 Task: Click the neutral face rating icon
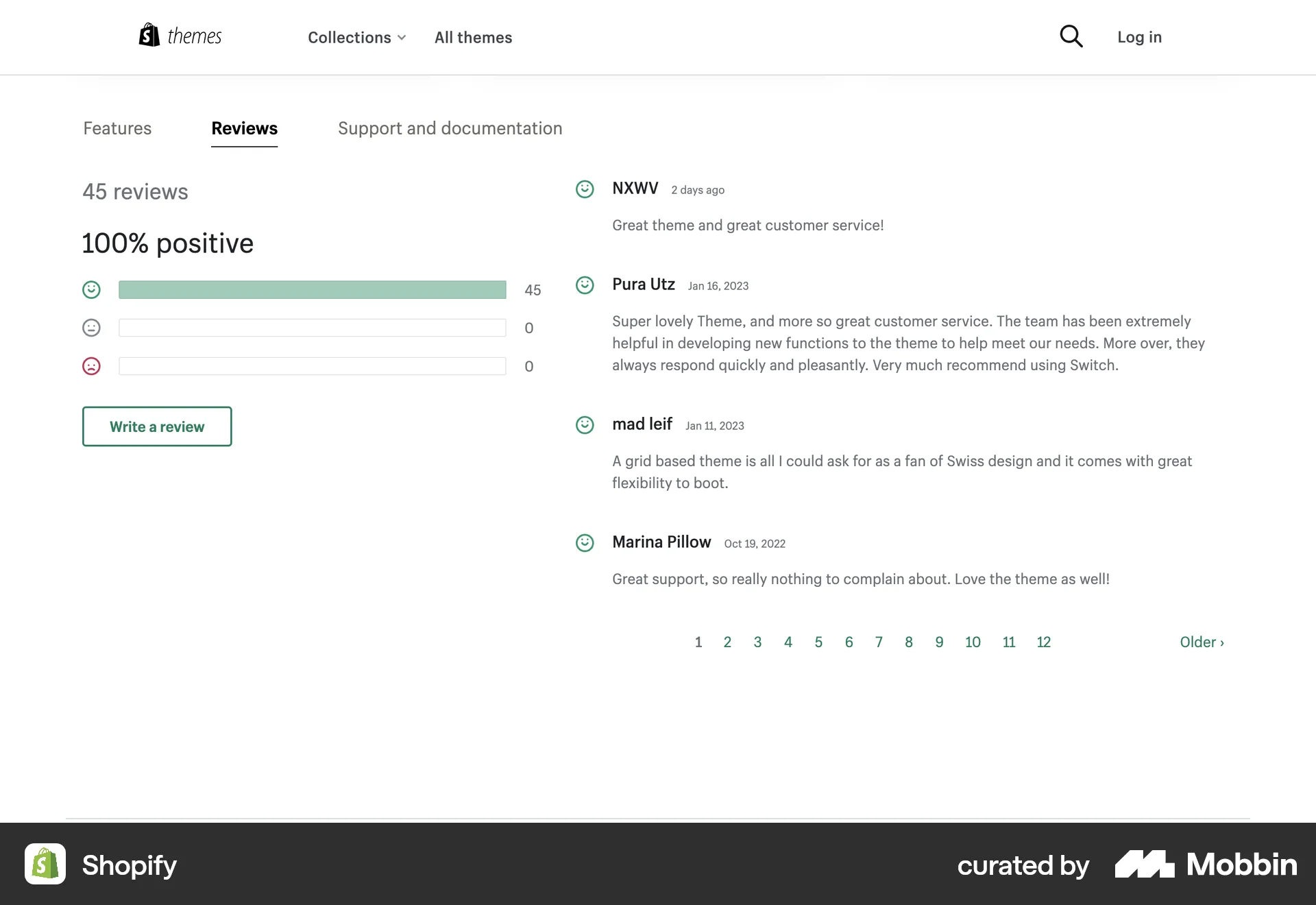click(91, 328)
